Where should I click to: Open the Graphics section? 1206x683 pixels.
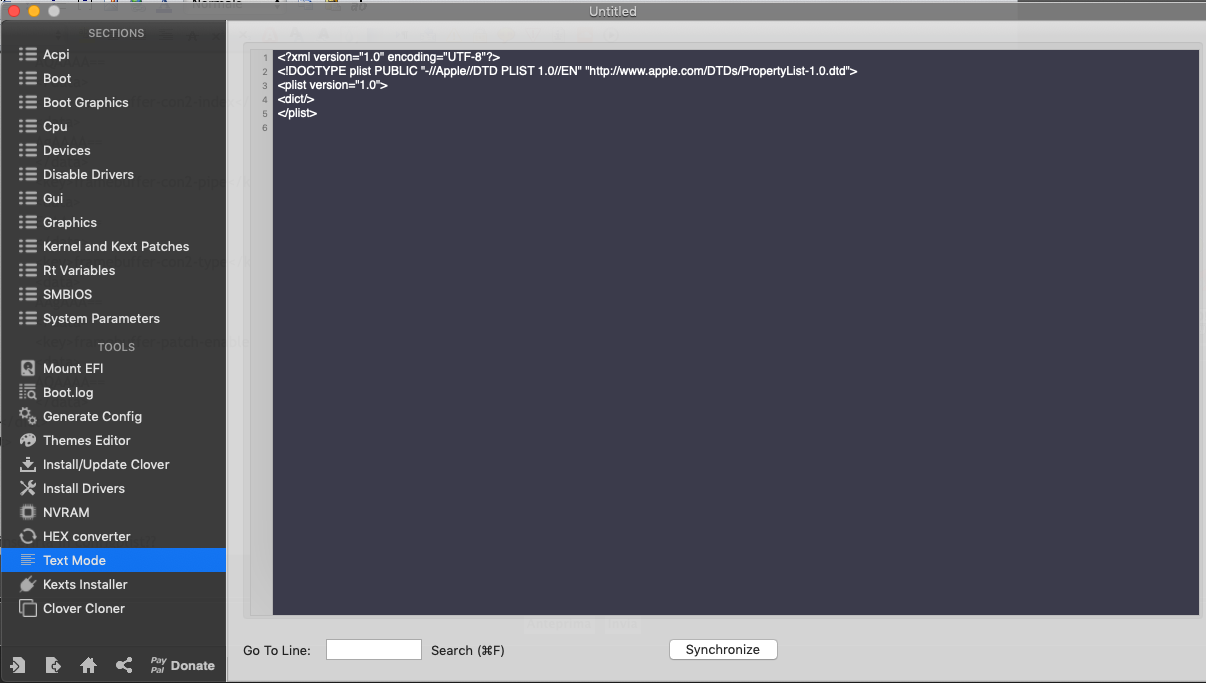pos(113,222)
